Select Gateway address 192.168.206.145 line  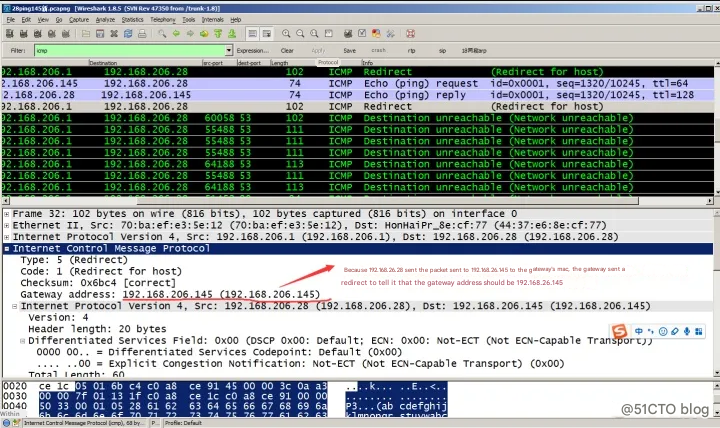click(170, 294)
